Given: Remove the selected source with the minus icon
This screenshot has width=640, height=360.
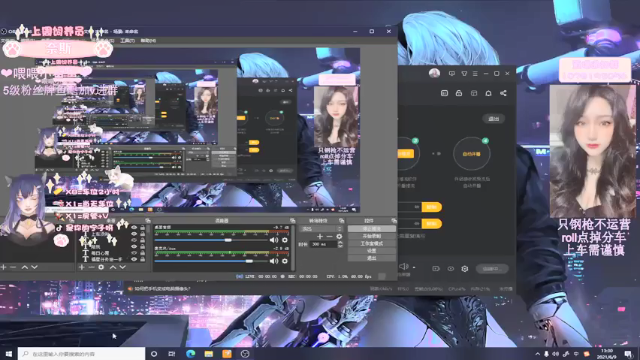Looking at the screenshot, I should 91,267.
